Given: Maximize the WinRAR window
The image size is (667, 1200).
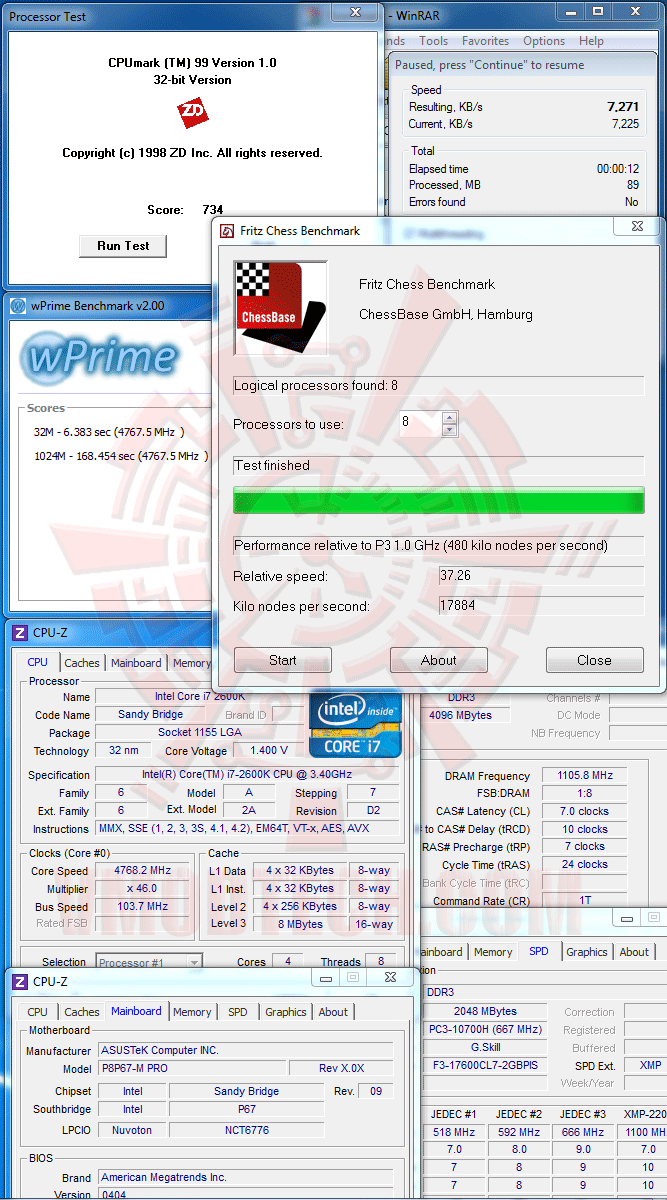Looking at the screenshot, I should [x=598, y=11].
